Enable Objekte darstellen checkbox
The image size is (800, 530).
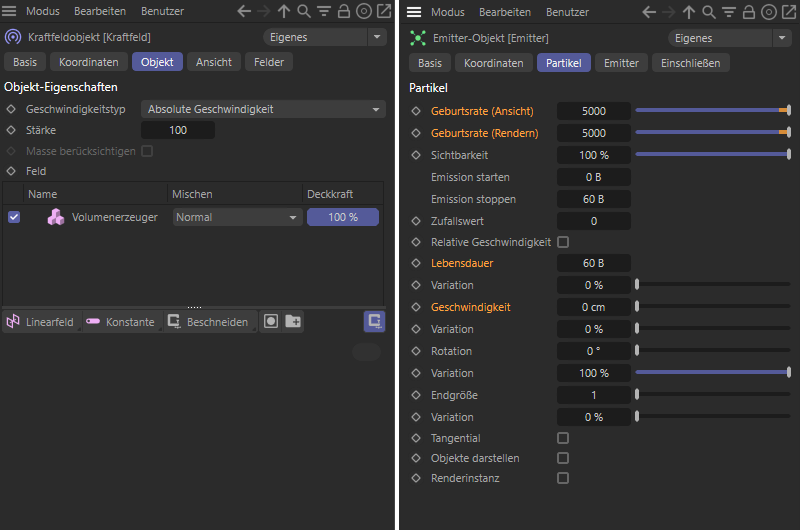563,458
